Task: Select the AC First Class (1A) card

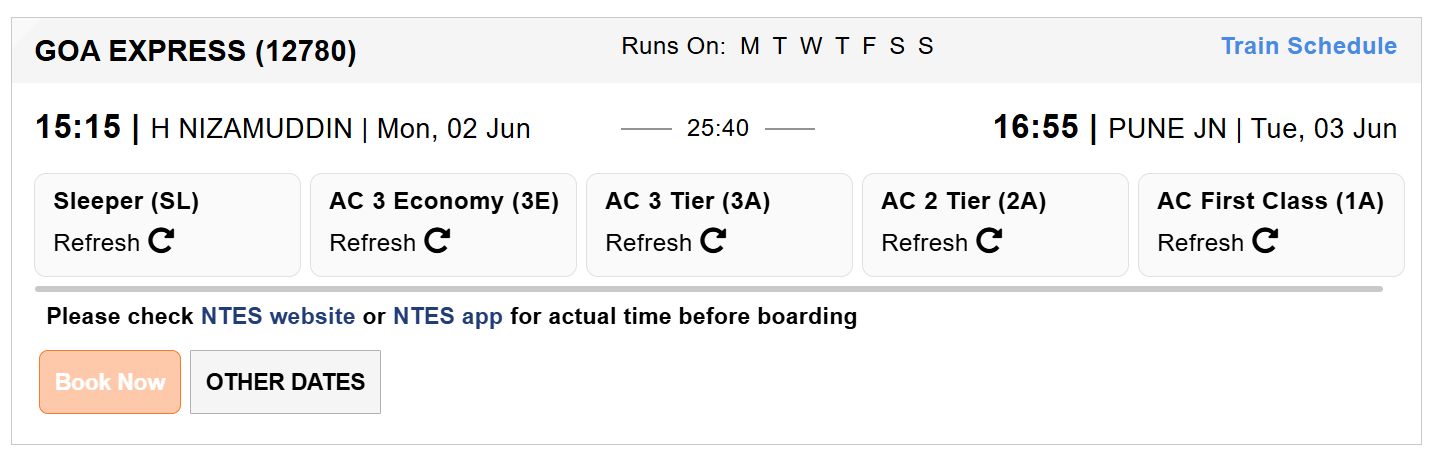Action: pos(1271,225)
